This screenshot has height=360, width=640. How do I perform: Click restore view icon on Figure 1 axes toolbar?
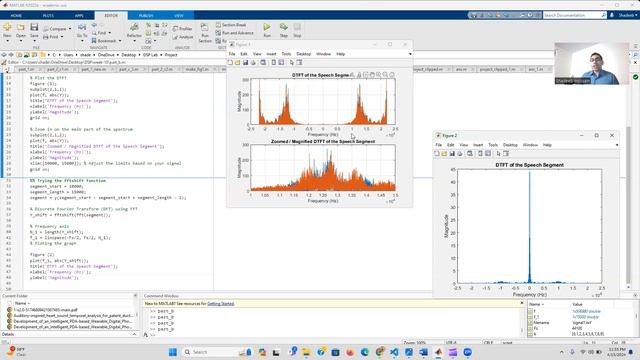pos(392,75)
